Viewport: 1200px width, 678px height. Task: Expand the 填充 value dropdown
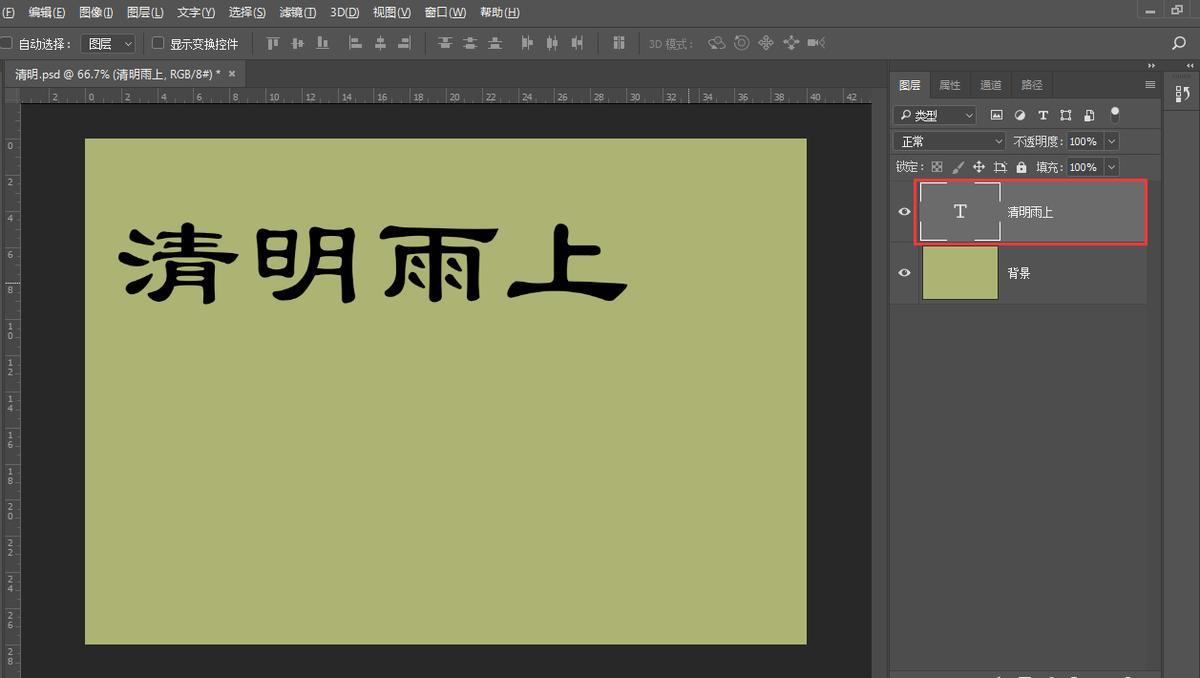(x=1110, y=166)
